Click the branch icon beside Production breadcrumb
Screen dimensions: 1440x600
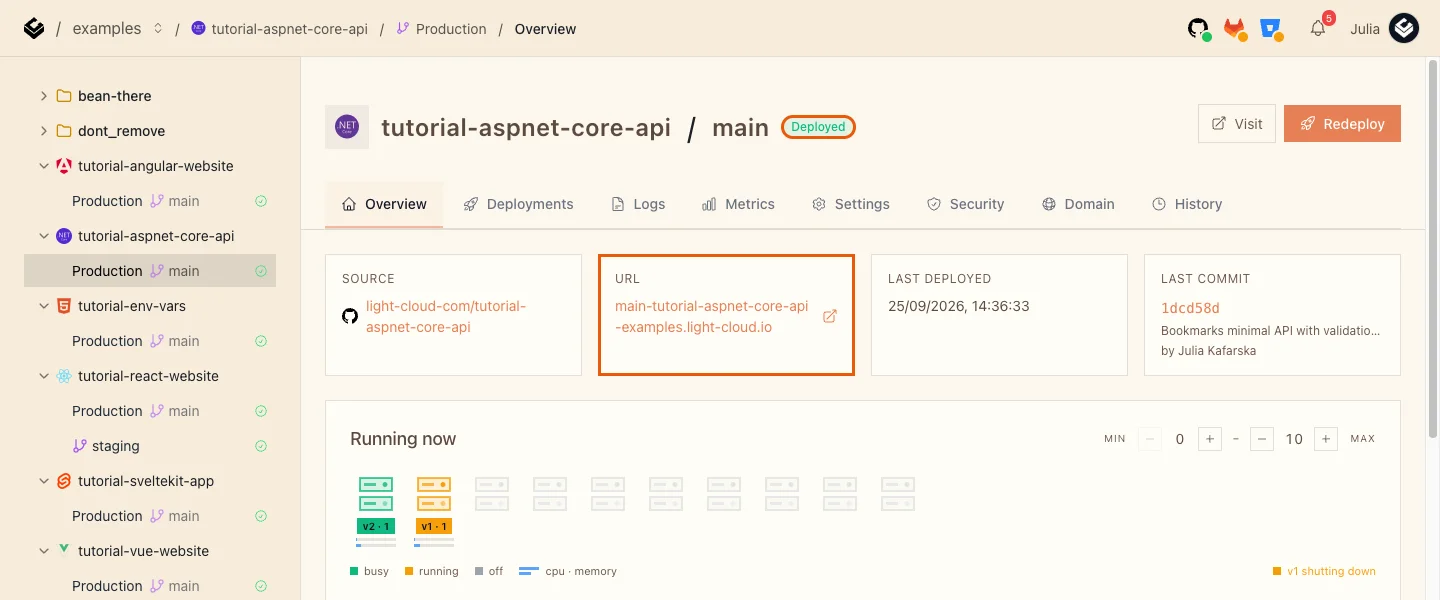coord(403,29)
